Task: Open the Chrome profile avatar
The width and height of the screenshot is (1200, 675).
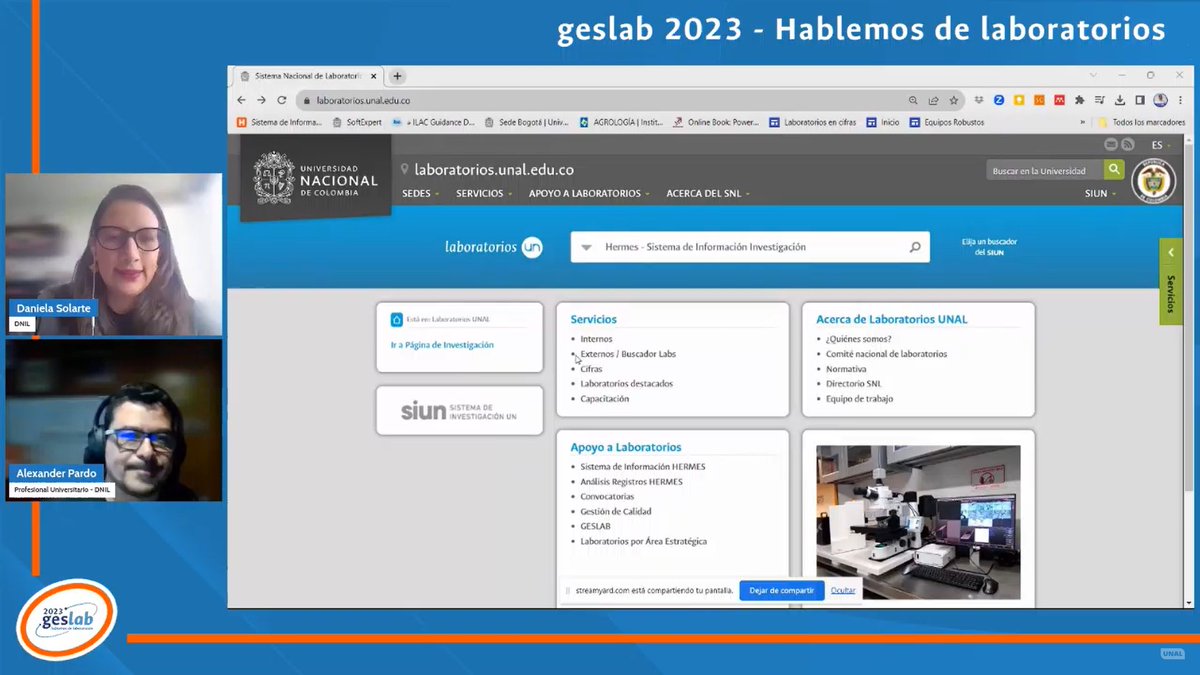Action: click(x=1160, y=100)
